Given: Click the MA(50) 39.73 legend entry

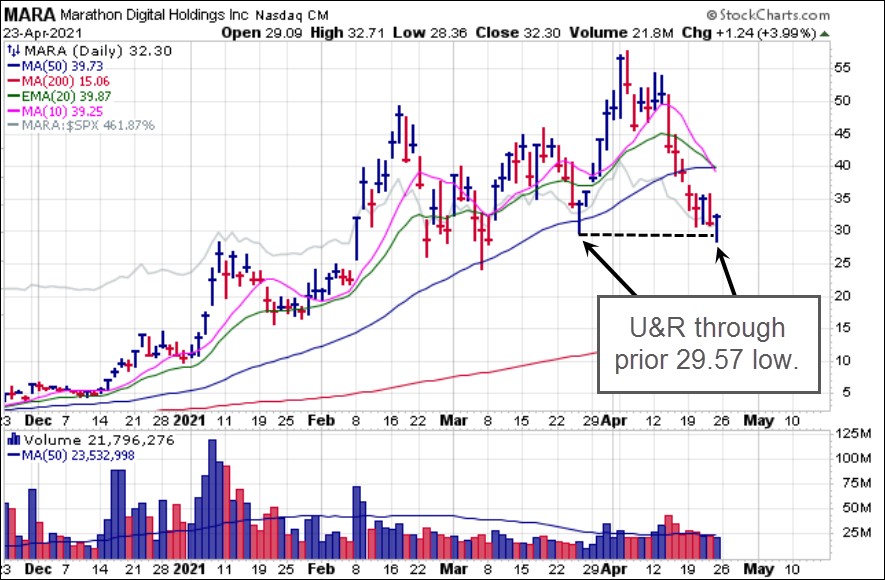Looking at the screenshot, I should coord(62,67).
